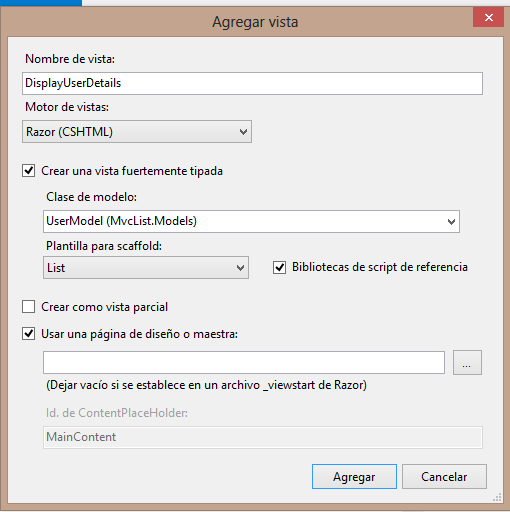
Task: Open the List scaffold template dropdown
Action: (146, 268)
